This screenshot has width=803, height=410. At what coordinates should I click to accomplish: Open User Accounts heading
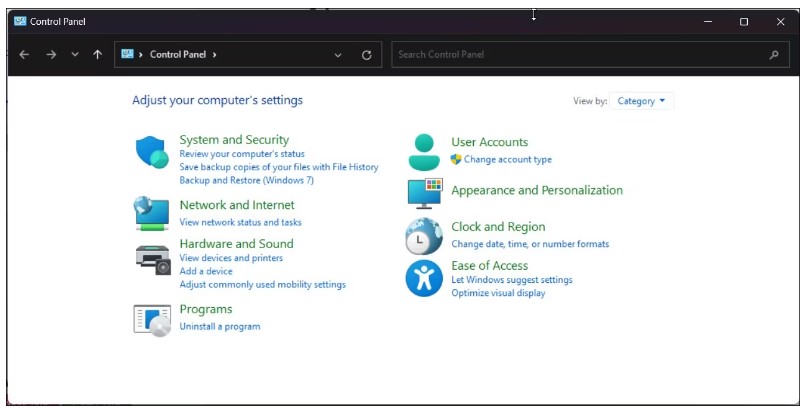point(490,142)
